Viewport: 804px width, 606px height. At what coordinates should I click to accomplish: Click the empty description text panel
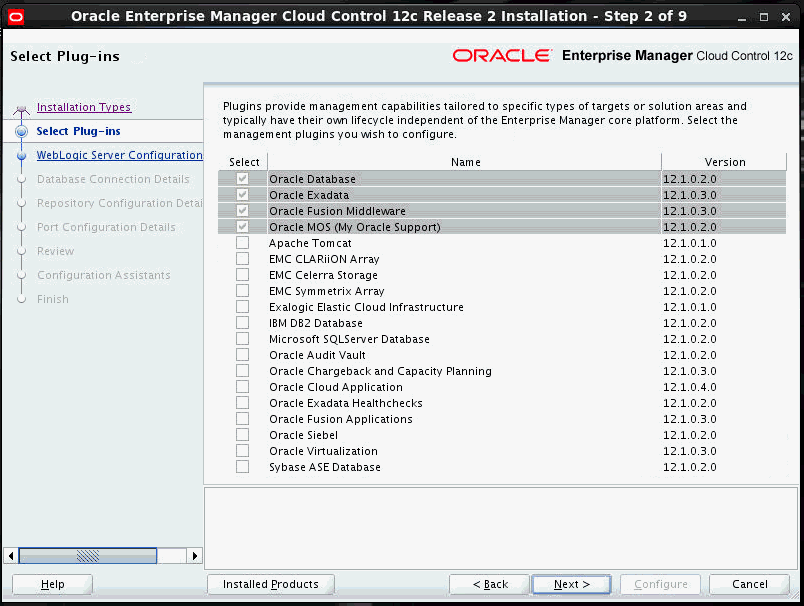tap(500, 528)
